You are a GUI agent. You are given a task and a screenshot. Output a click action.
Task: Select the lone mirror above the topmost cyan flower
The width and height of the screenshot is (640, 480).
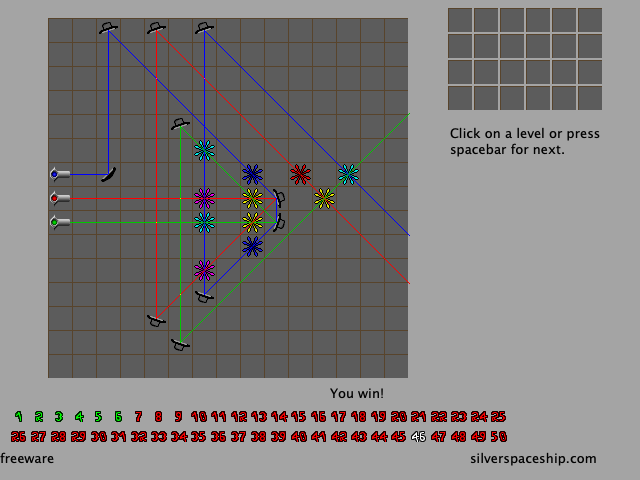click(180, 124)
